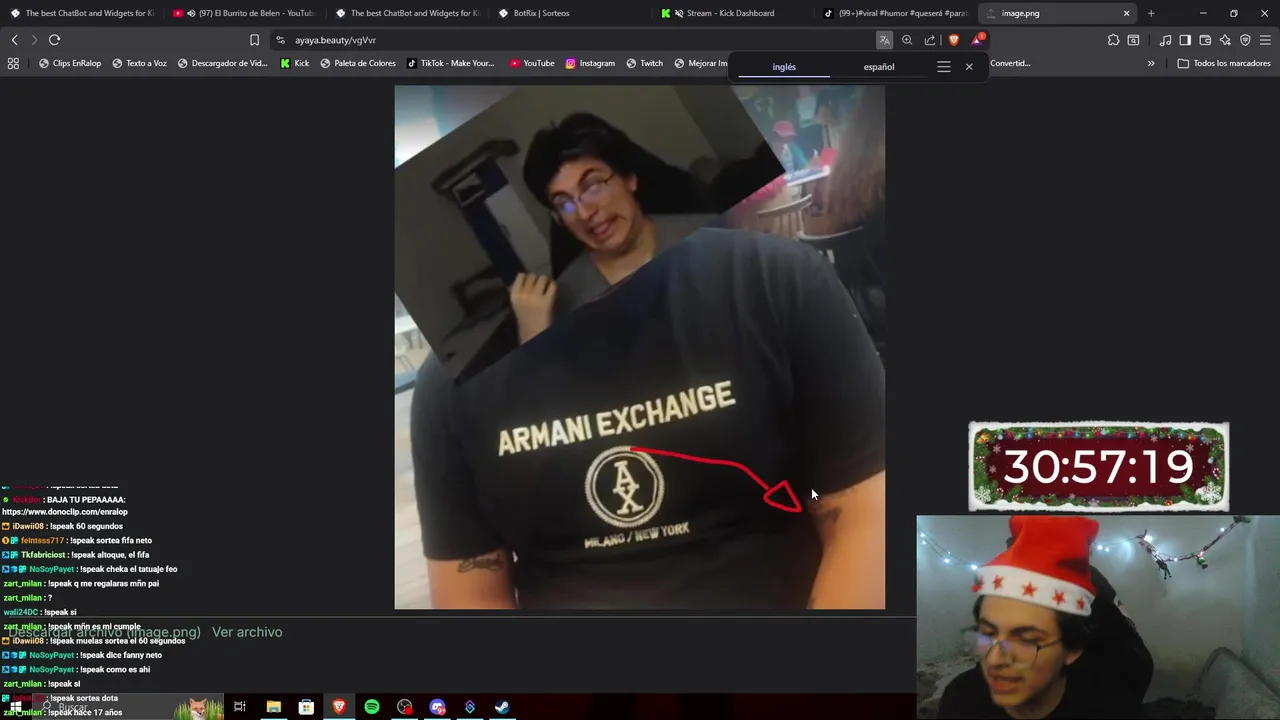Open the YouTube bookmark
This screenshot has width=1280, height=720.
pos(531,63)
